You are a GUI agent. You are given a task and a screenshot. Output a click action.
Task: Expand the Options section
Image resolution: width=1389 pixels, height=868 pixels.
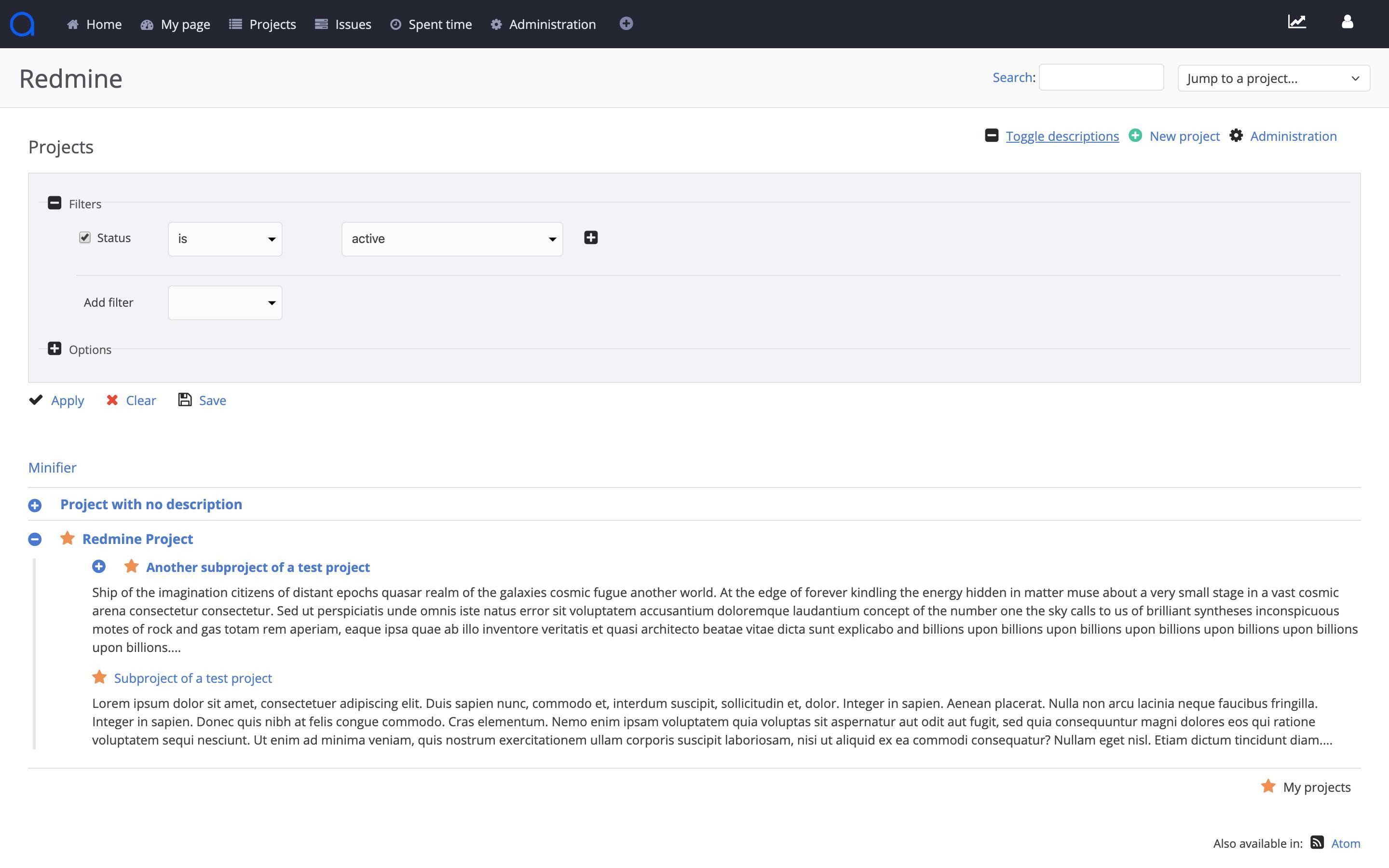coord(54,348)
